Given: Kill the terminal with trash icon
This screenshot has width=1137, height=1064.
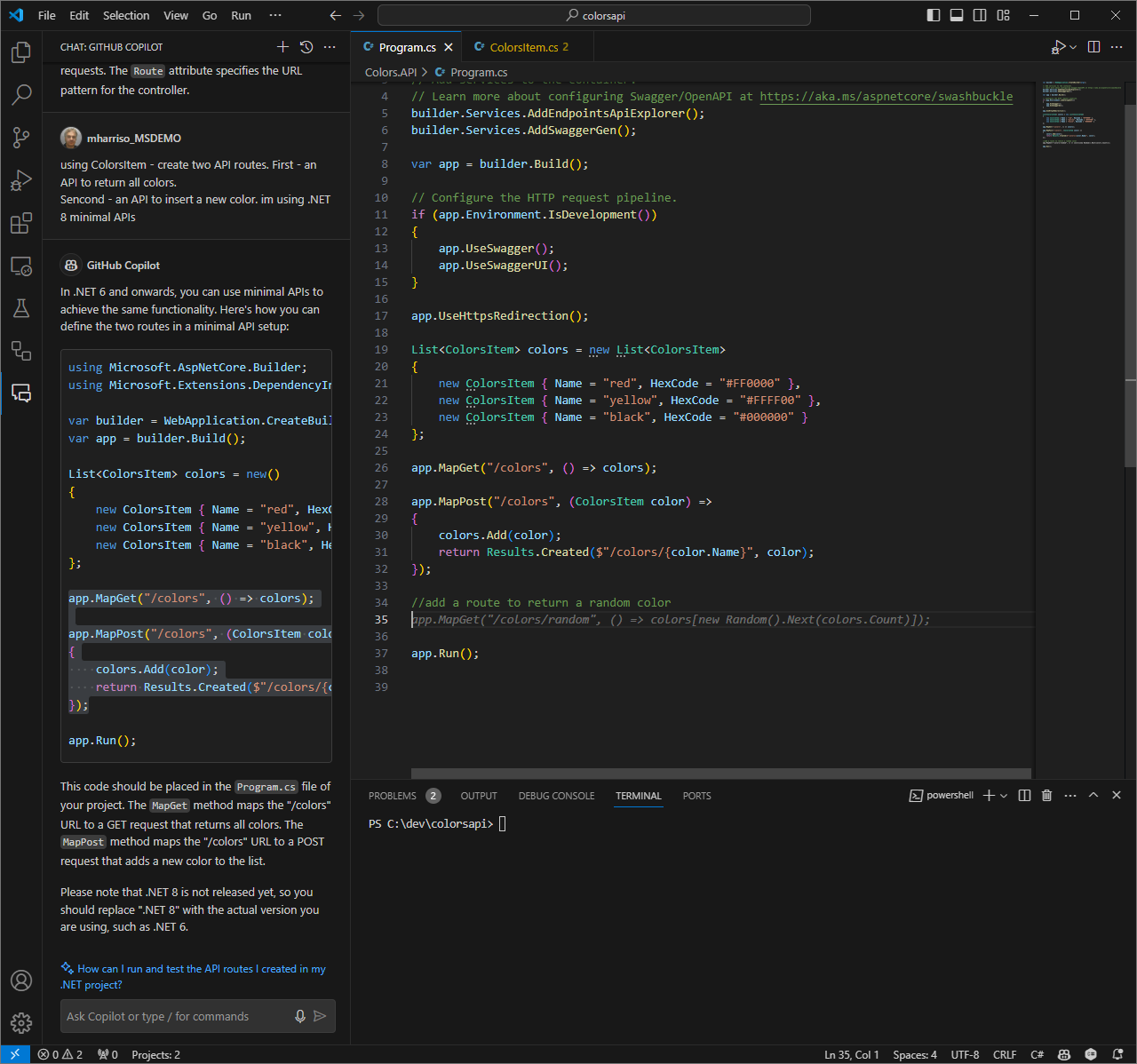Looking at the screenshot, I should click(x=1046, y=796).
